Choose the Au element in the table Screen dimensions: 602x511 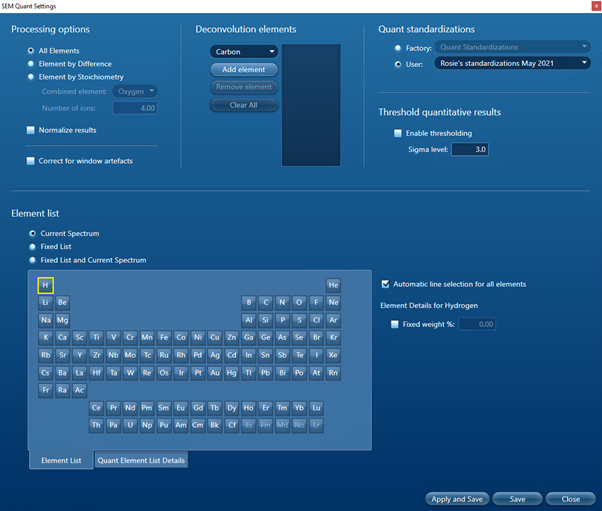(213, 373)
